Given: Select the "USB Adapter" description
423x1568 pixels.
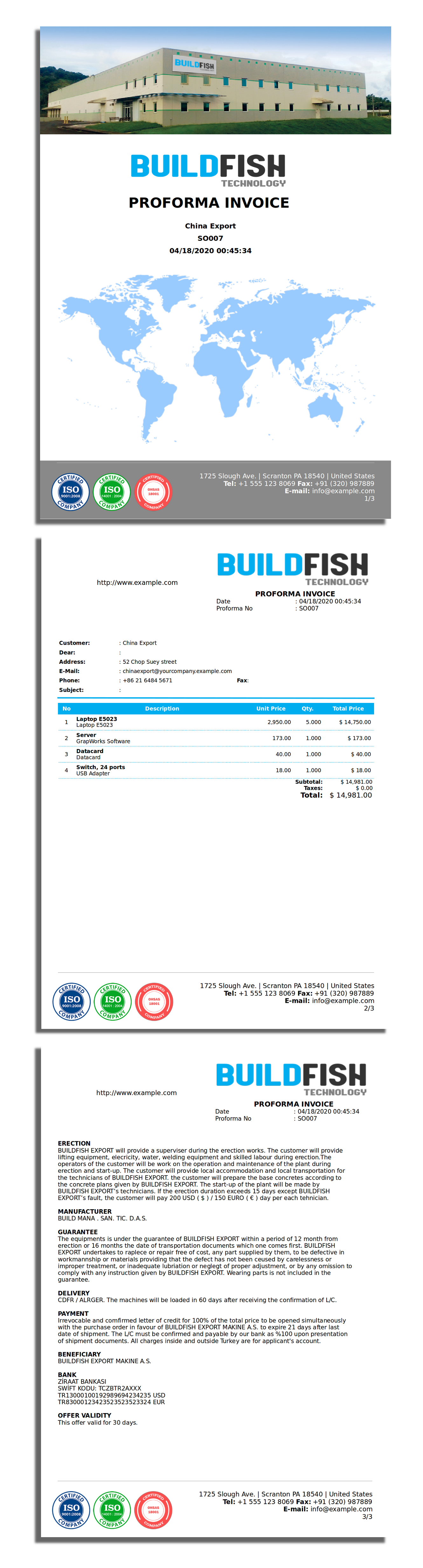Looking at the screenshot, I should pos(93,774).
